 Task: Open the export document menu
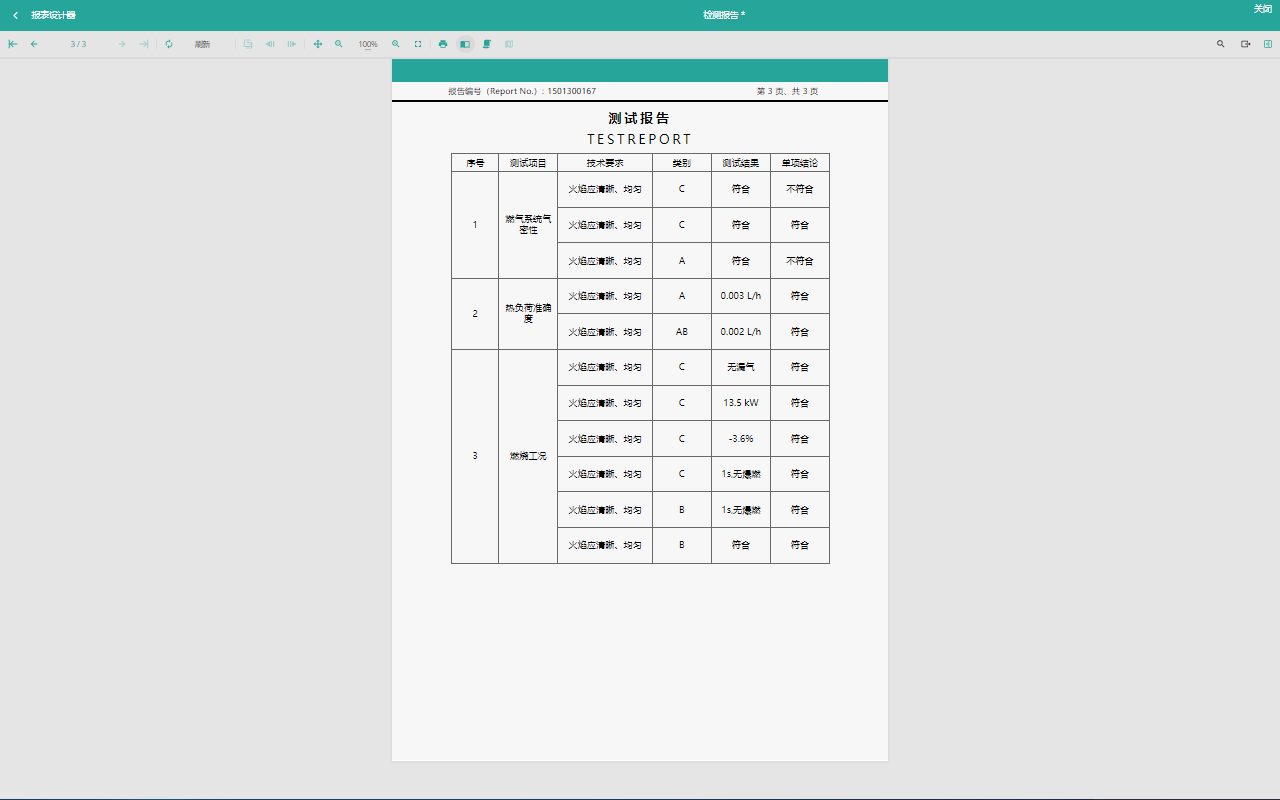(1246, 44)
